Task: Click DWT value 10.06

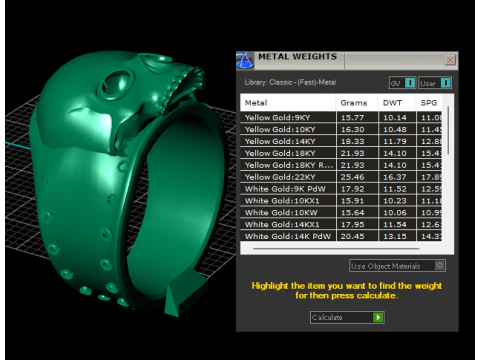Action: click(395, 213)
